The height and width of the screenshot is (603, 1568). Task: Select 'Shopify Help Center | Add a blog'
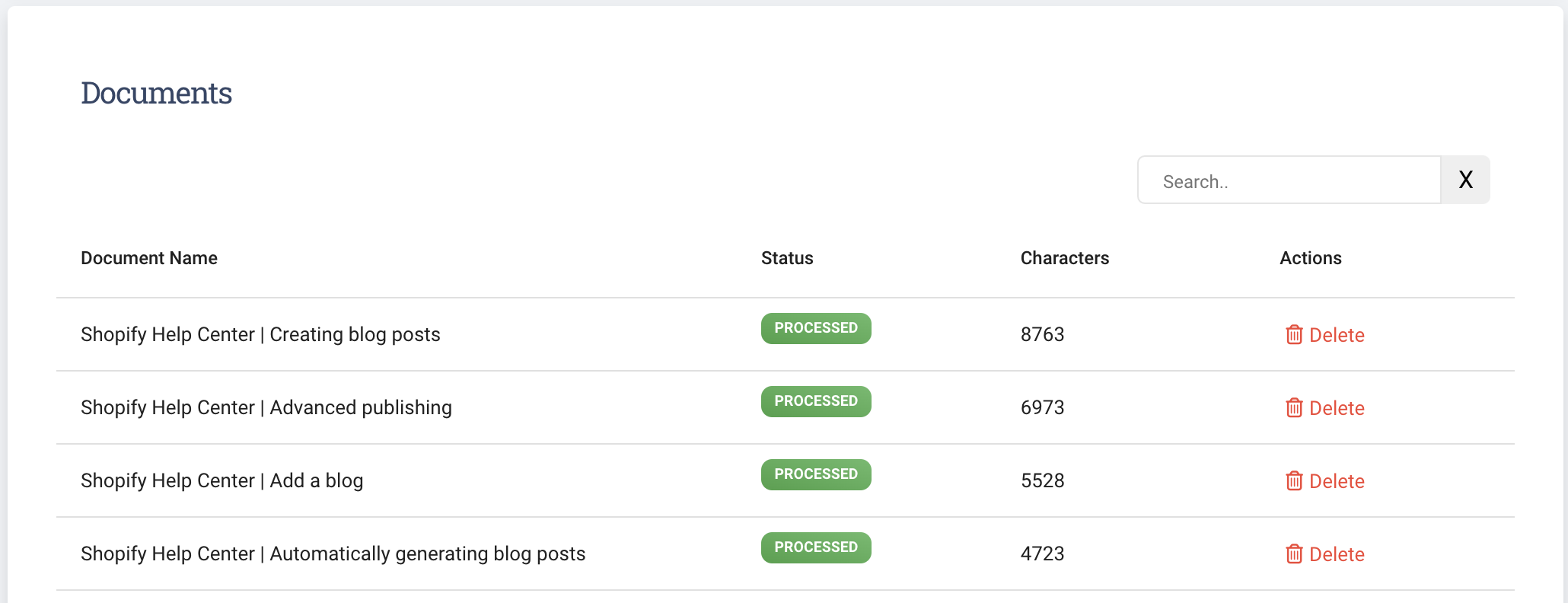pyautogui.click(x=222, y=480)
